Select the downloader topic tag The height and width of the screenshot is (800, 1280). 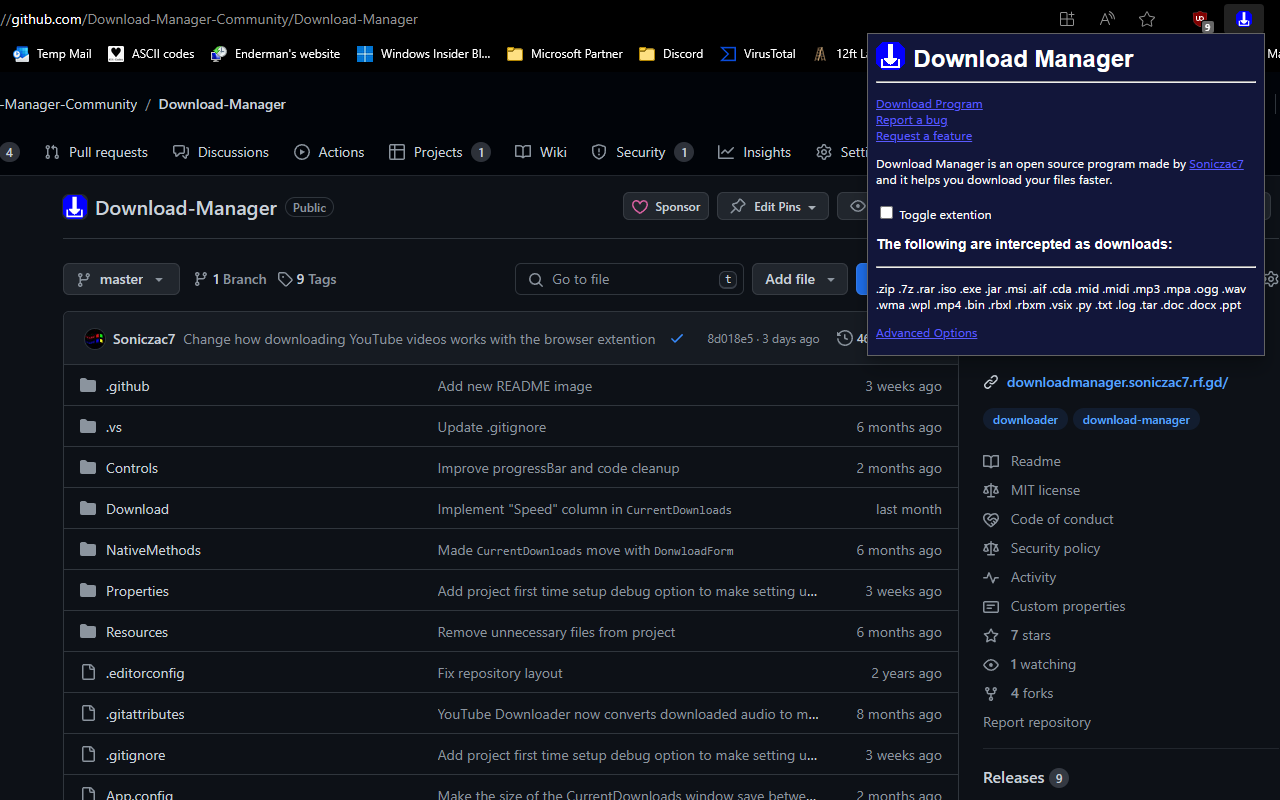pos(1025,420)
